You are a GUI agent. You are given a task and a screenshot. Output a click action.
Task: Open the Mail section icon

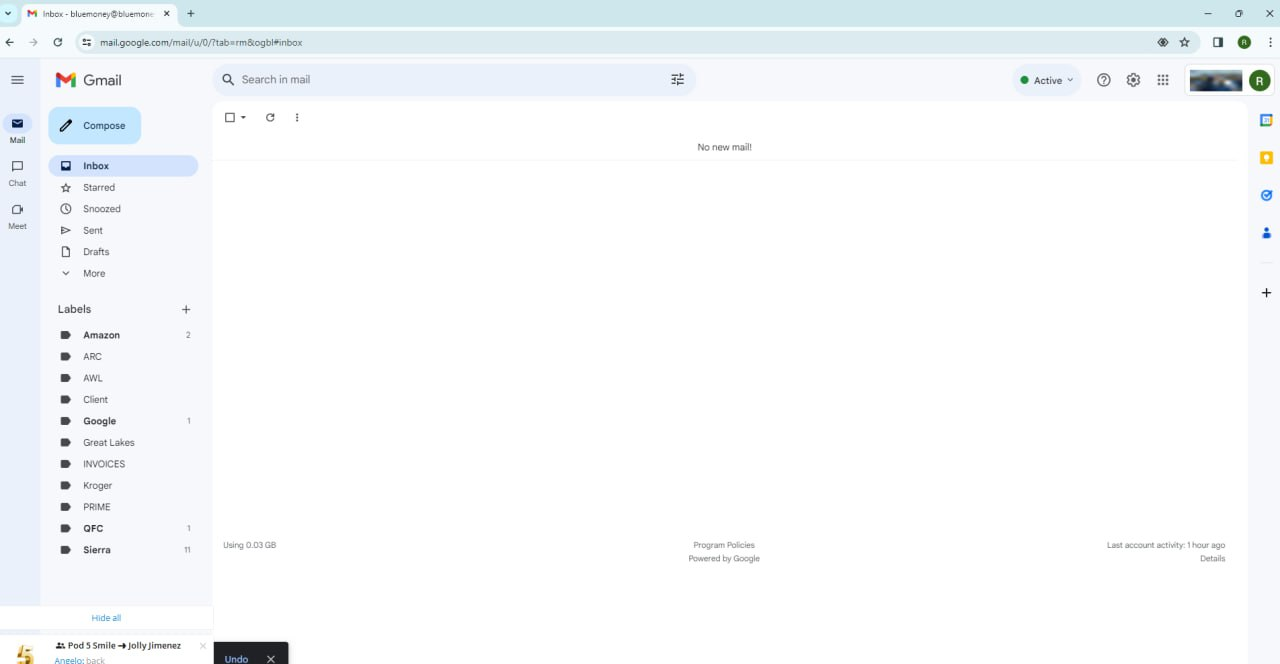coord(17,124)
